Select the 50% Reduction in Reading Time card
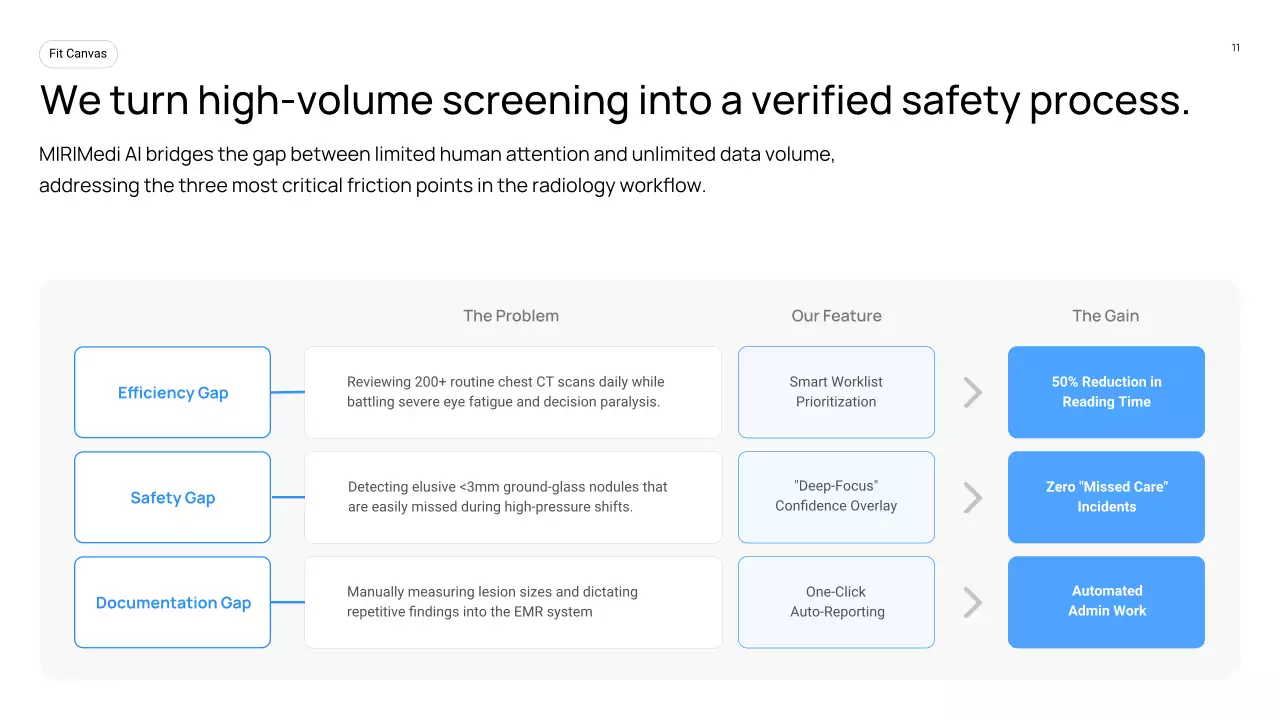Image resolution: width=1280 pixels, height=720 pixels. [x=1106, y=392]
